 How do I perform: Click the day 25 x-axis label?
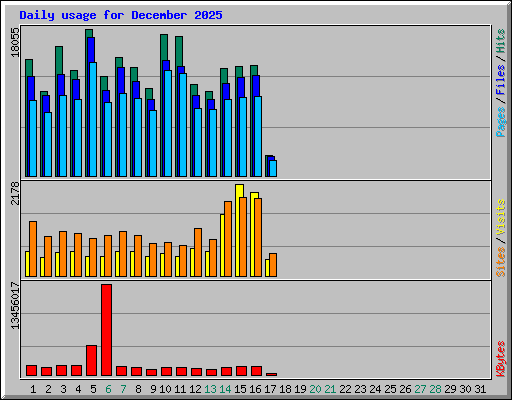tap(390, 389)
